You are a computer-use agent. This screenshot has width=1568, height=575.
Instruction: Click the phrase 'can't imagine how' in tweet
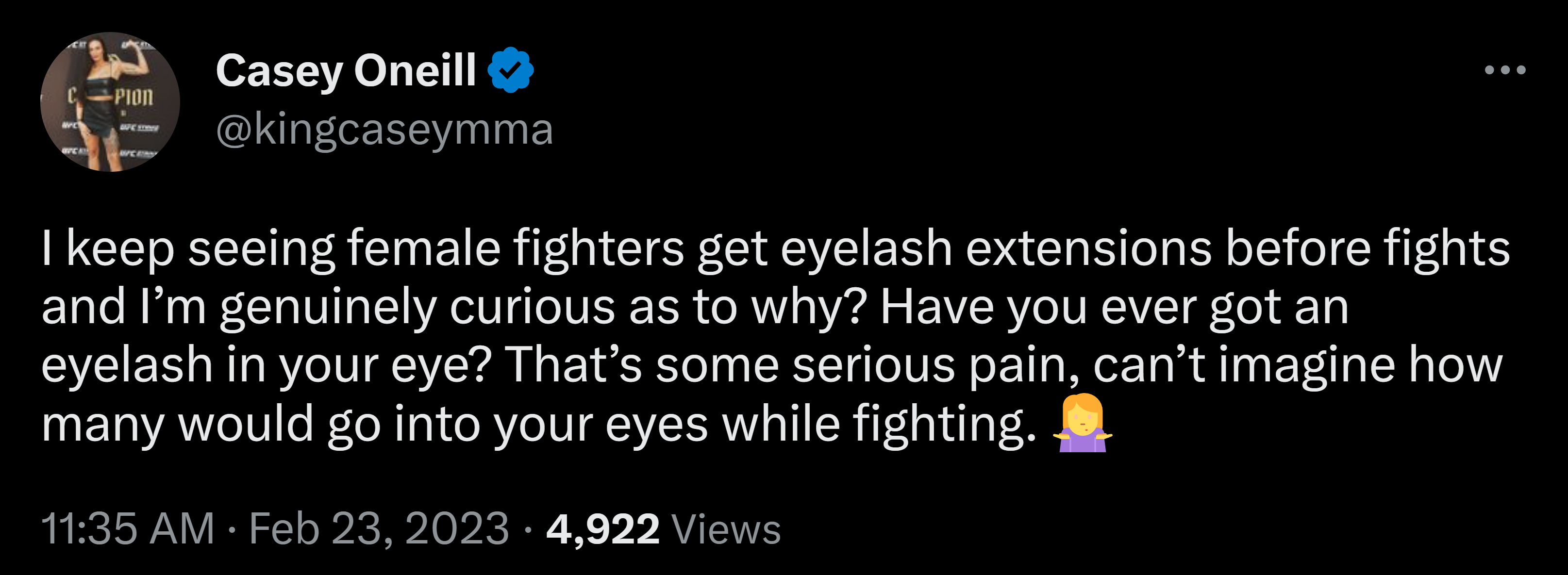(x=1298, y=366)
